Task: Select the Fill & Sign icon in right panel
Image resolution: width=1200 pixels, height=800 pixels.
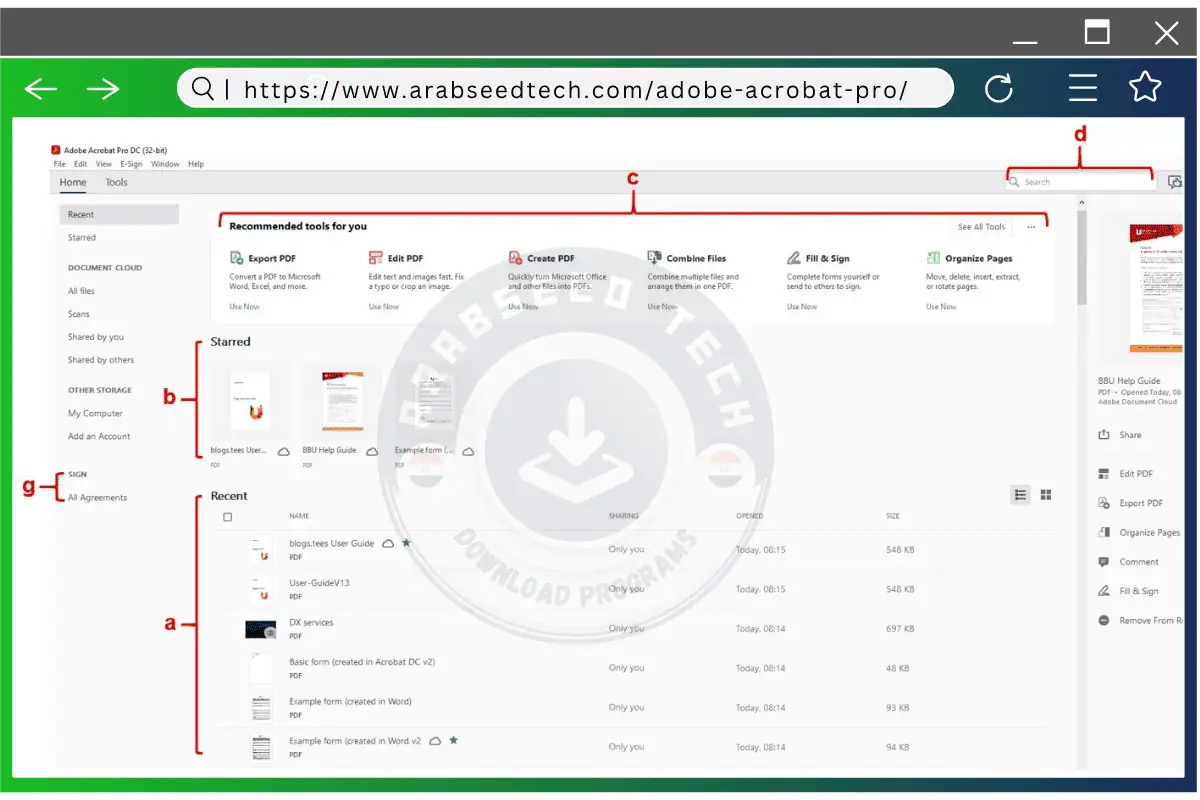Action: (1104, 590)
